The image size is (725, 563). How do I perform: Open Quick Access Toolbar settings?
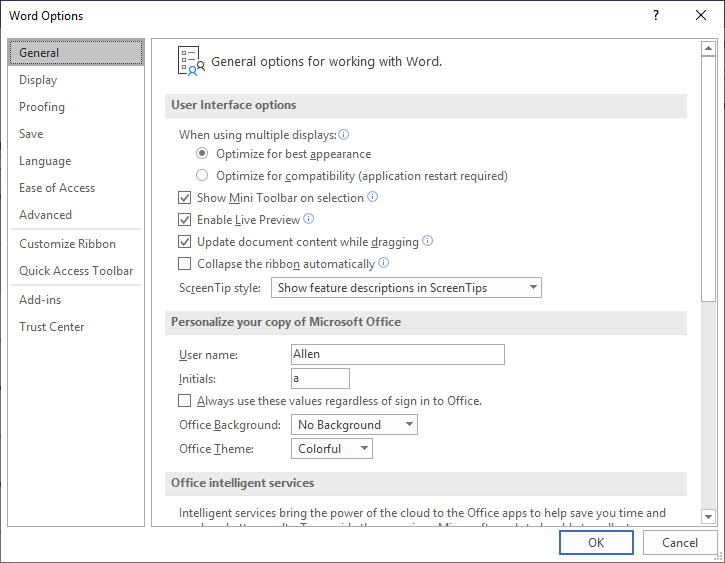(76, 270)
